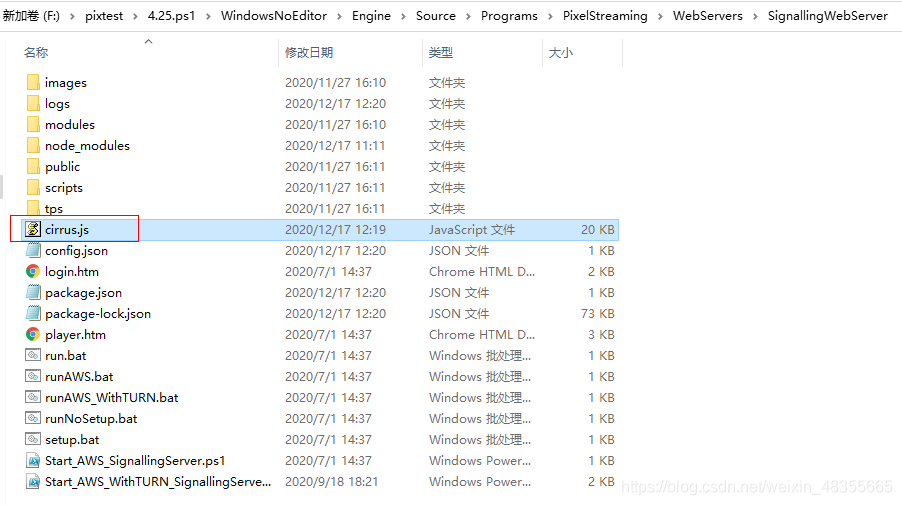Select the file name runNoSetup.bat
The width and height of the screenshot is (902, 505).
click(91, 418)
